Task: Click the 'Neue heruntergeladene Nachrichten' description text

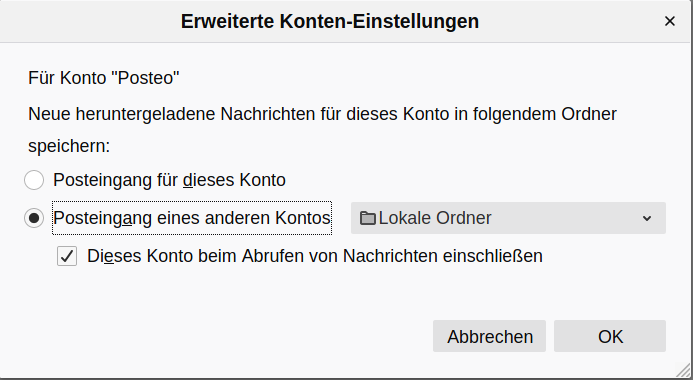Action: tap(322, 114)
